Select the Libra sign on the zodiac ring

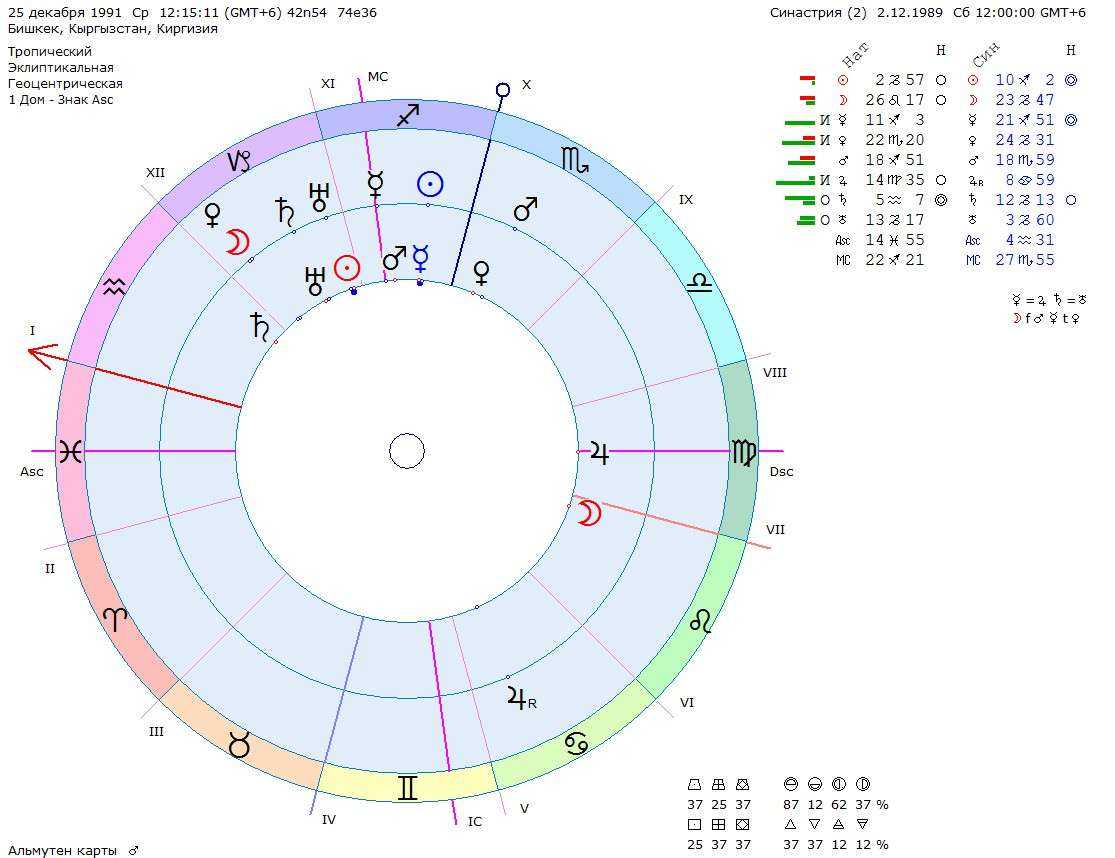700,284
